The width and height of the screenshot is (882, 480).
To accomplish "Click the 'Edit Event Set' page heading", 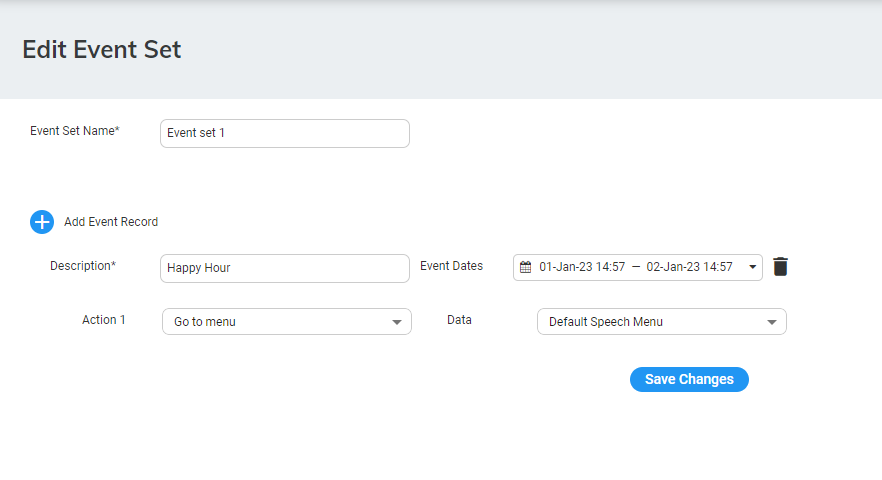I will click(x=102, y=49).
